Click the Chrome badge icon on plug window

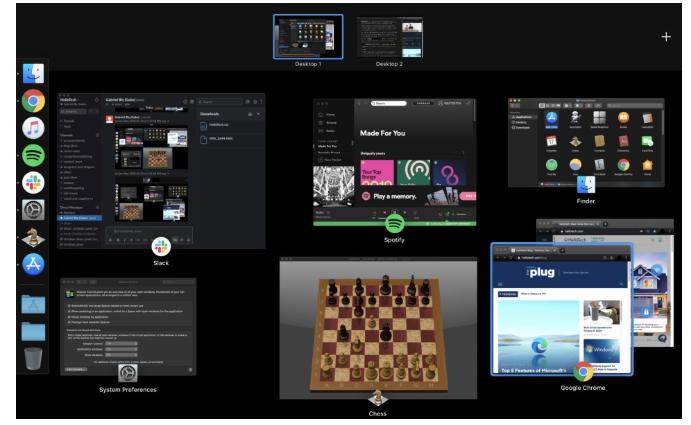tap(583, 371)
